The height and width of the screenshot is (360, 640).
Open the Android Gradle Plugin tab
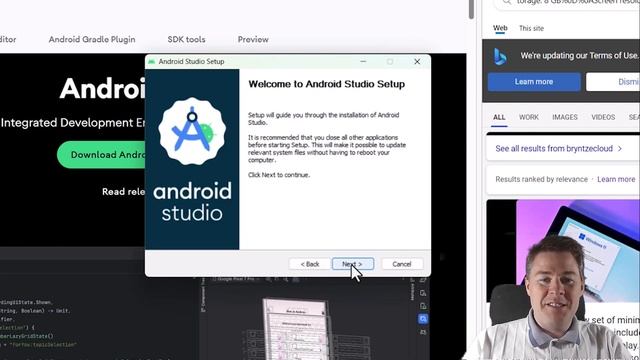(x=92, y=40)
